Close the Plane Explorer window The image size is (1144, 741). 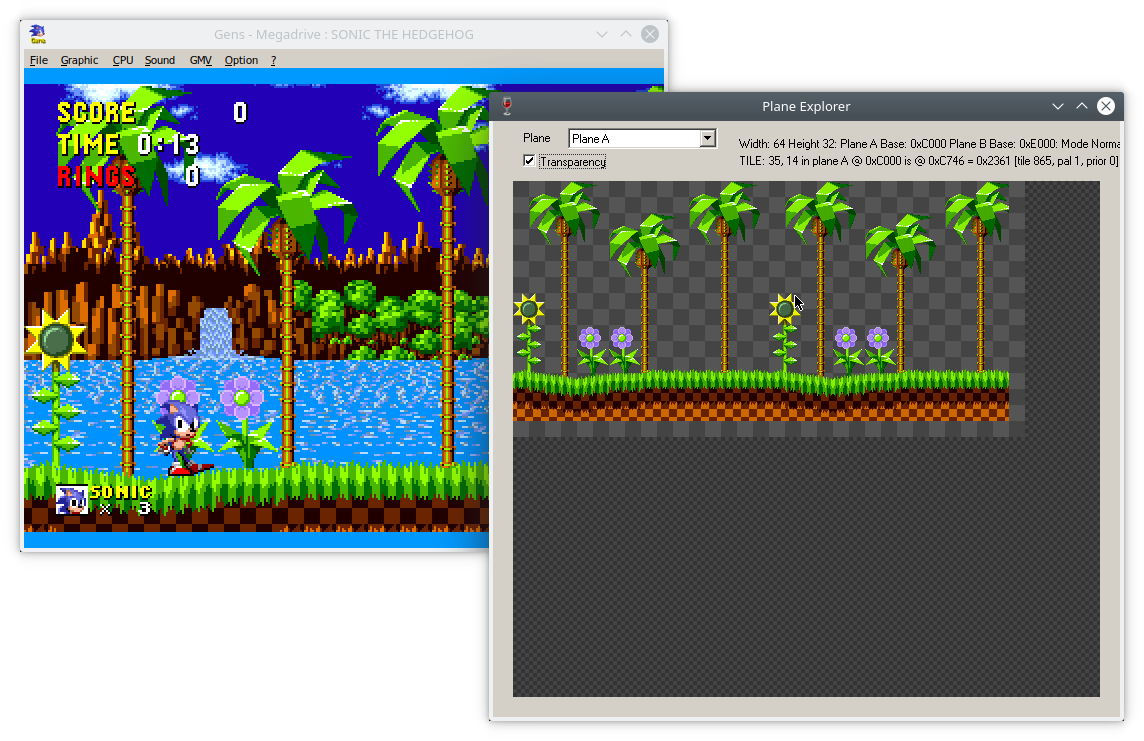click(x=1106, y=106)
